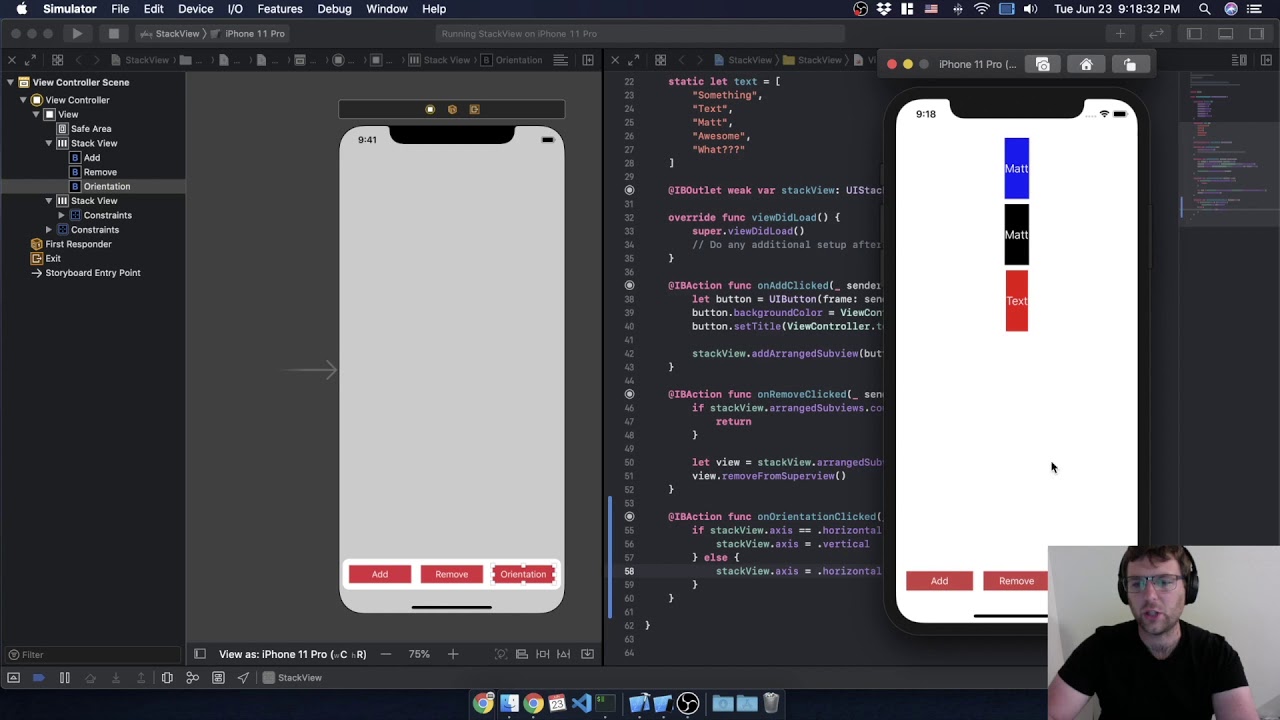This screenshot has width=1280, height=720.
Task: Tap the Add button in Simulator
Action: (x=939, y=581)
